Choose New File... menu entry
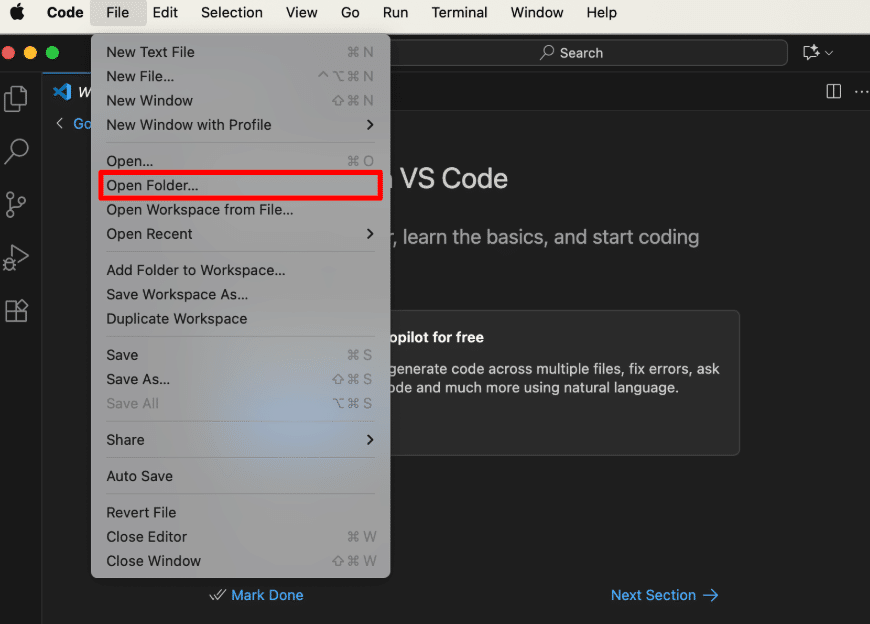 240,77
